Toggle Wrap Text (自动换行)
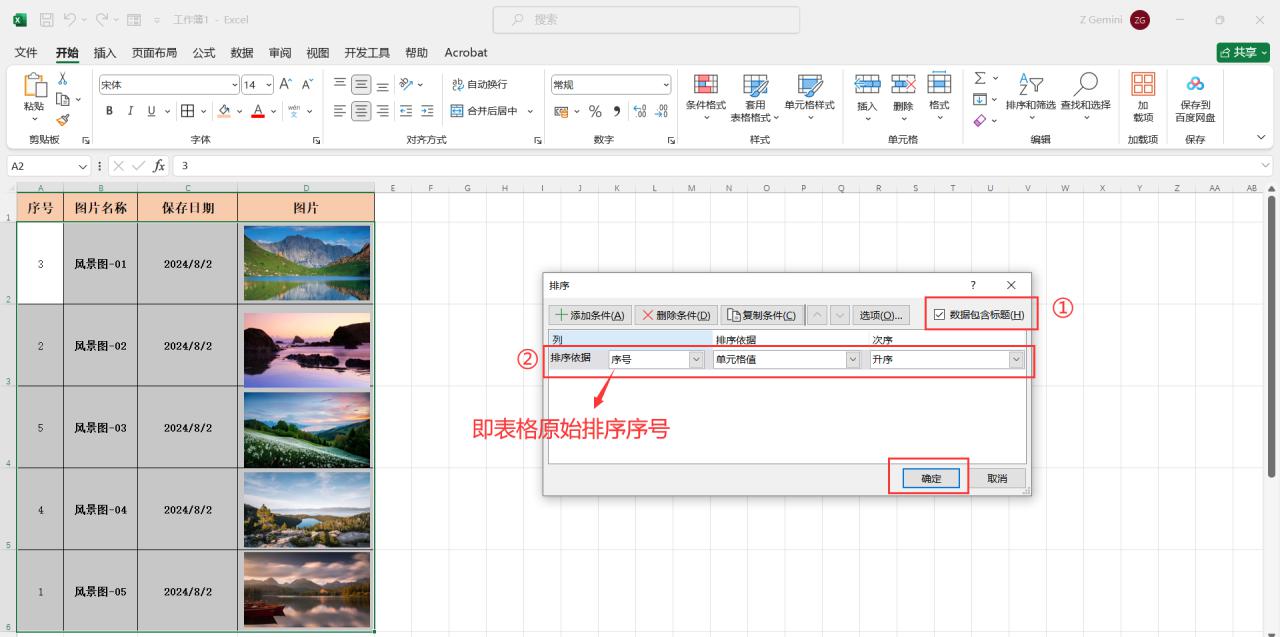The height and width of the screenshot is (637, 1280). coord(479,85)
